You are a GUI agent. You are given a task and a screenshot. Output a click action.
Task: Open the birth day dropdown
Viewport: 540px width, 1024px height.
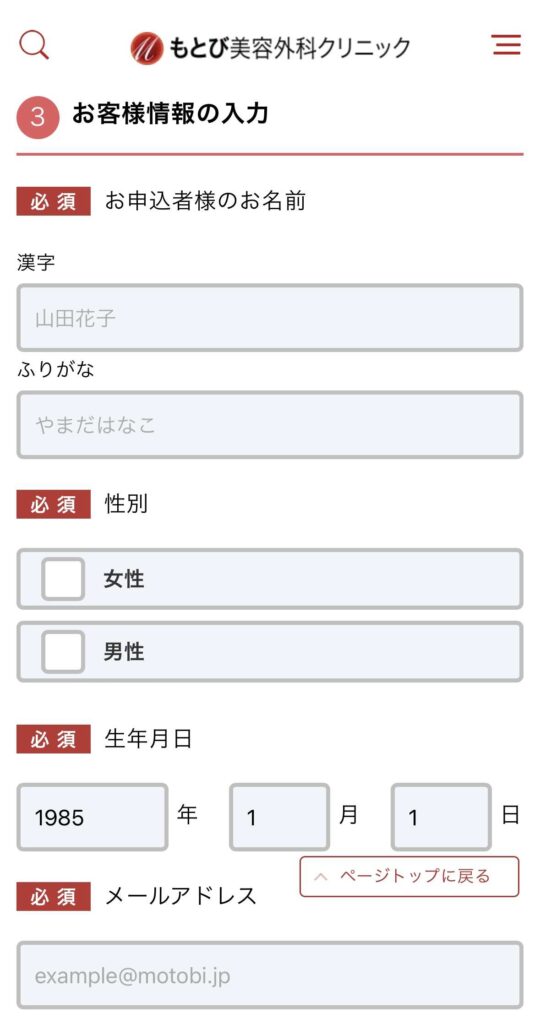pos(441,817)
